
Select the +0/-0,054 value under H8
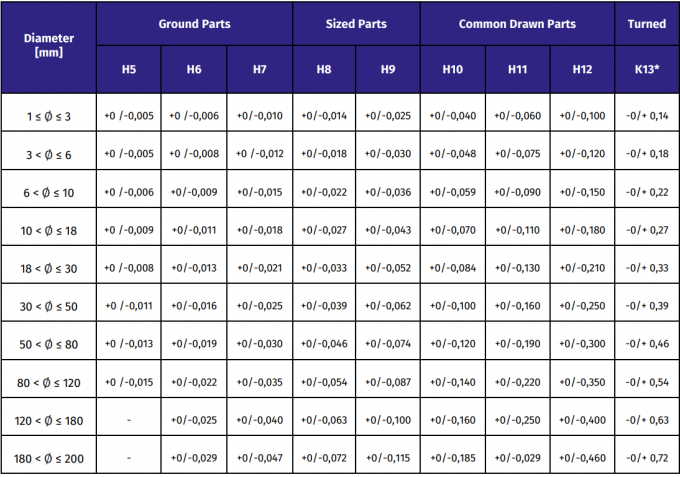324,382
